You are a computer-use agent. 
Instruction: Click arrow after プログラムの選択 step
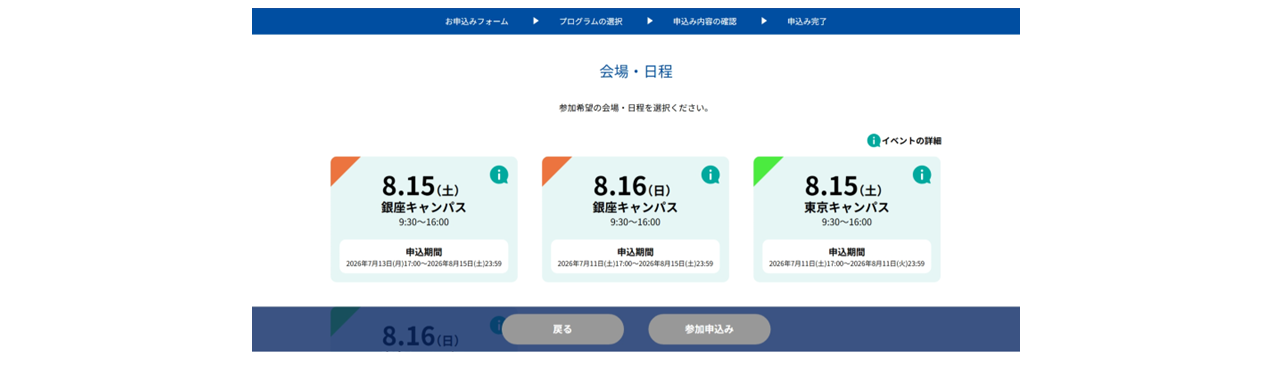(649, 21)
